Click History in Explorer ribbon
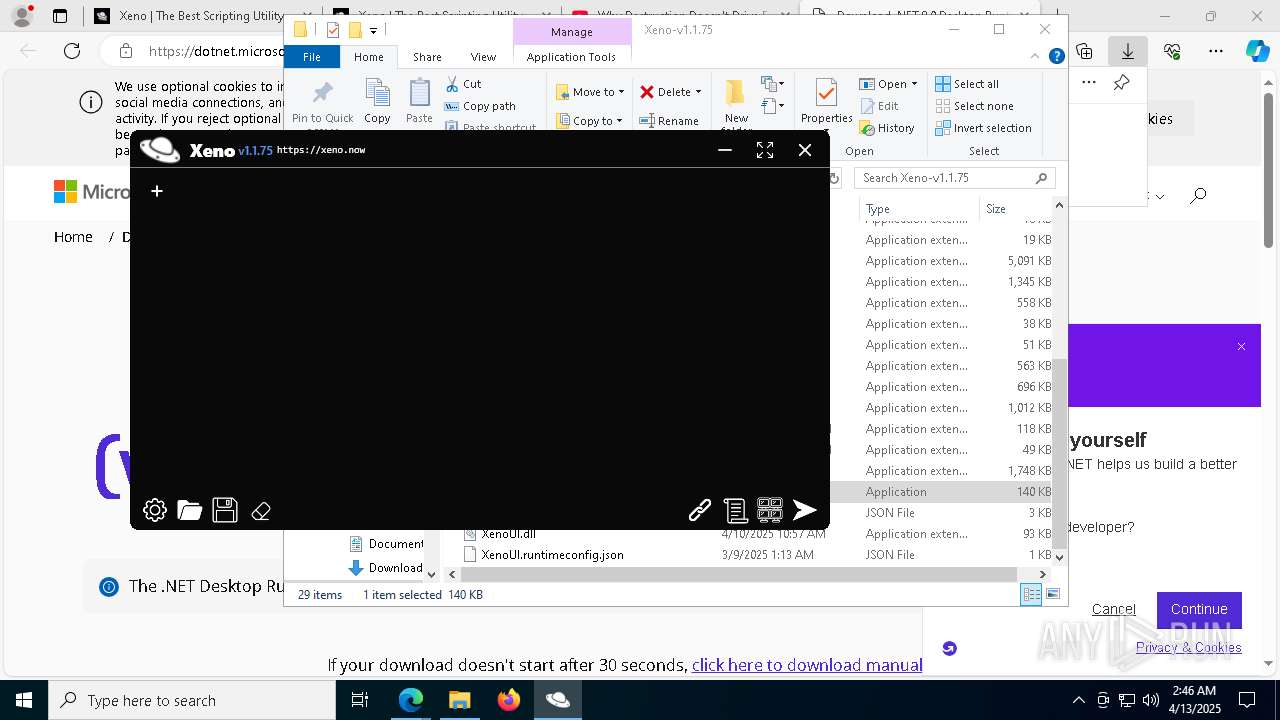This screenshot has width=1280, height=720. (887, 128)
